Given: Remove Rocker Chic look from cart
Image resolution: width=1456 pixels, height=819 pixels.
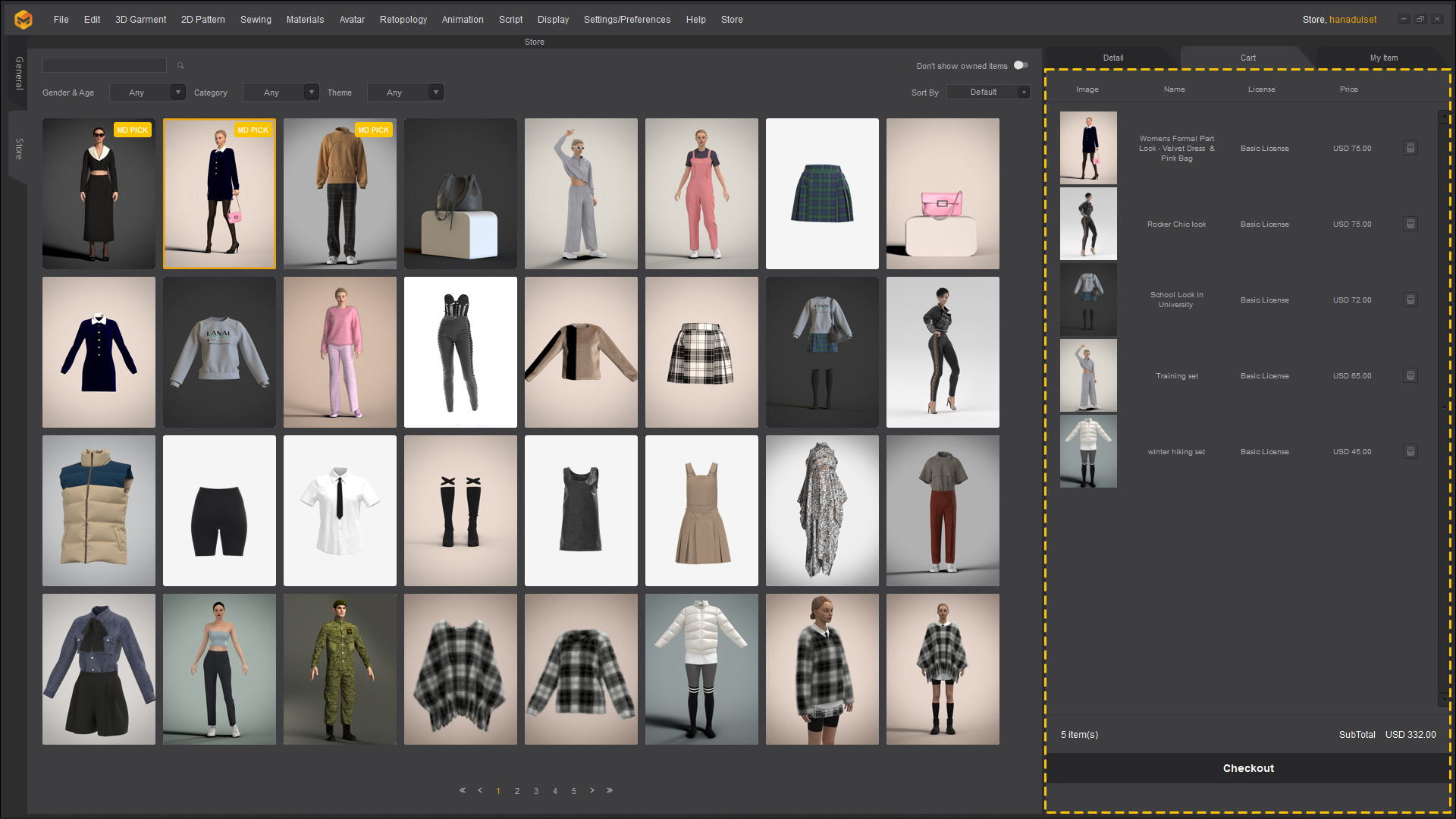Looking at the screenshot, I should [1410, 224].
